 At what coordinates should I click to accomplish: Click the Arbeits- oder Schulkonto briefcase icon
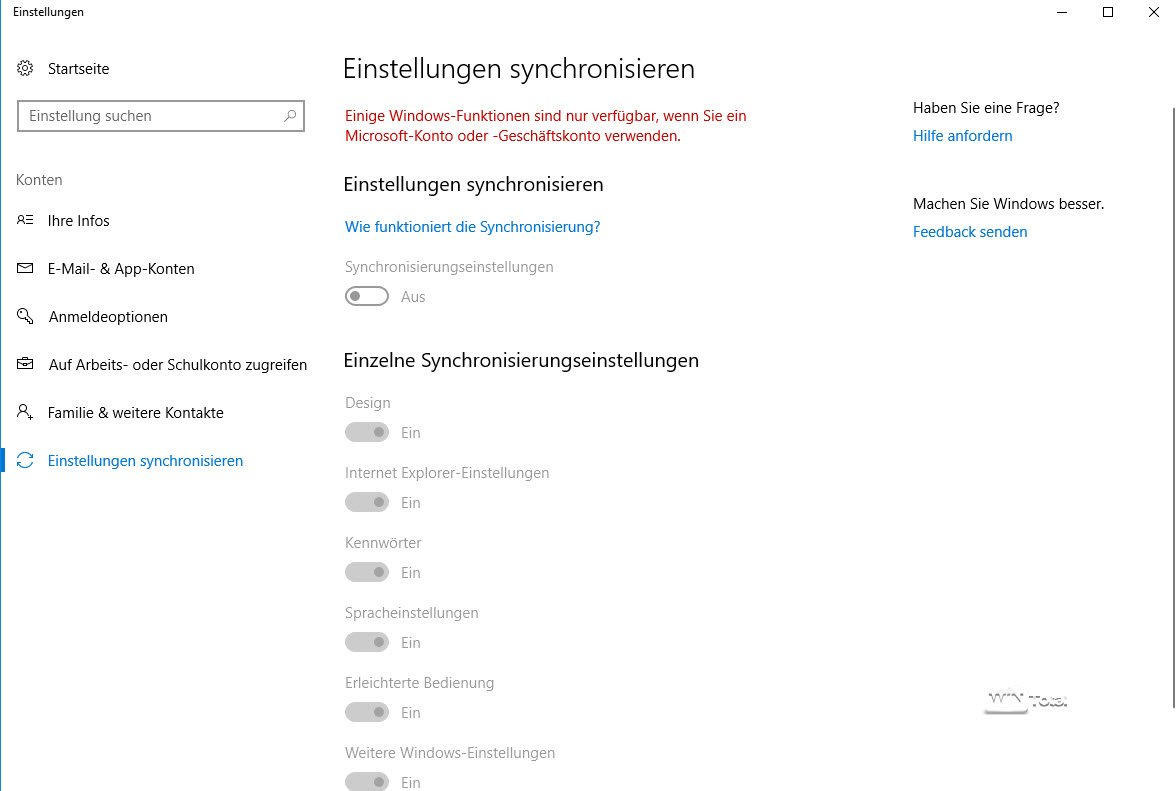point(26,364)
